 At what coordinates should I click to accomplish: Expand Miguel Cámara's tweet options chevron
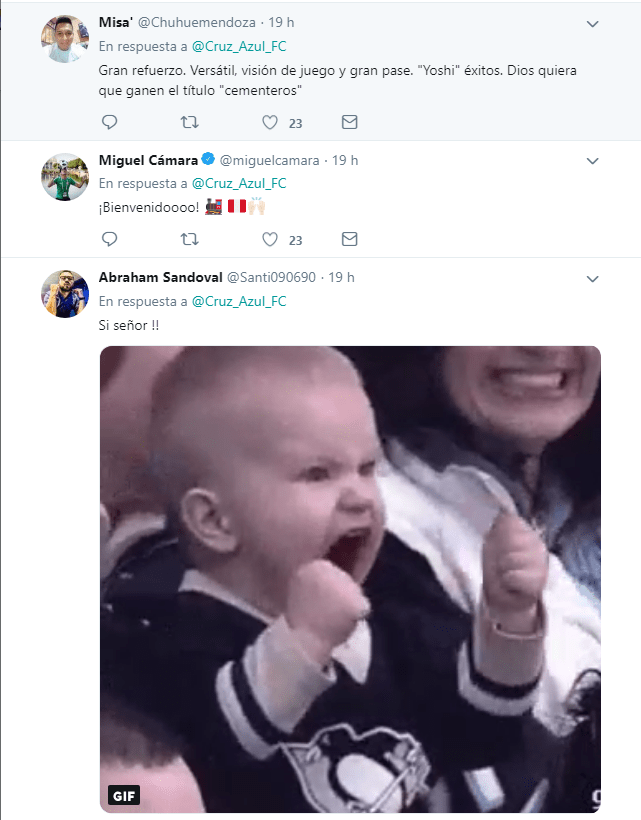592,160
